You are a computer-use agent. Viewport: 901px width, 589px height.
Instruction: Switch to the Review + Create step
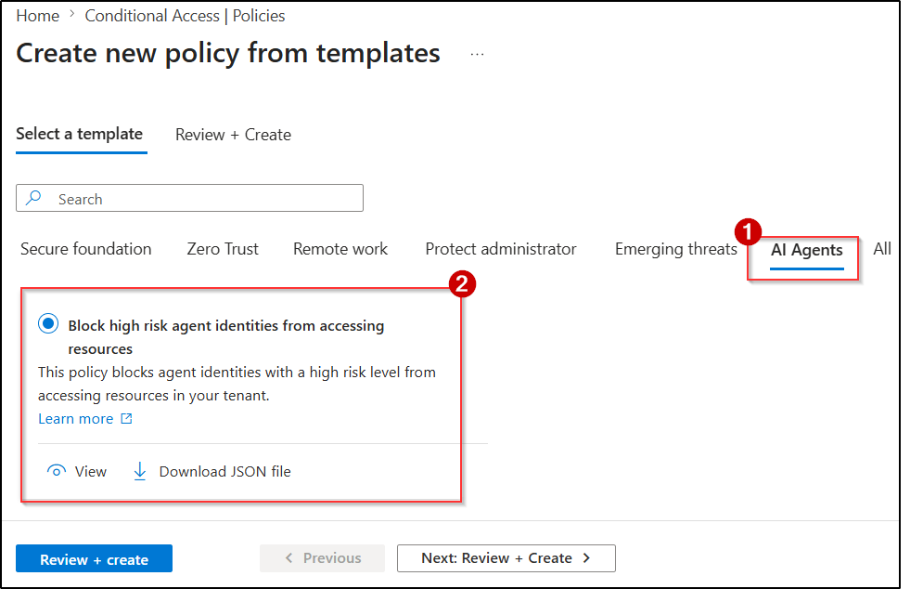pyautogui.click(x=233, y=134)
